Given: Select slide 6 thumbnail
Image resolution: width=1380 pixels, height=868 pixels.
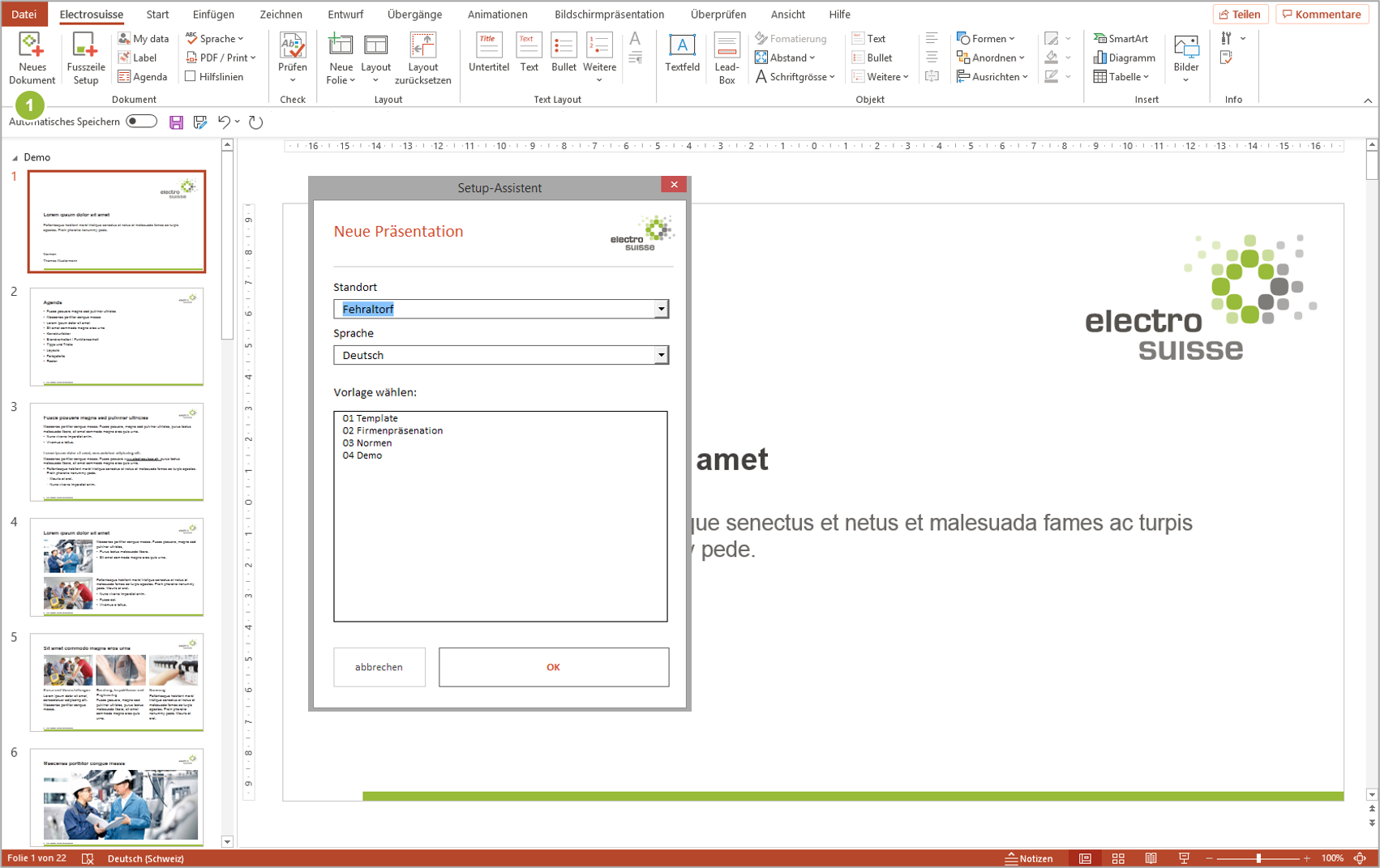Looking at the screenshot, I should (117, 797).
